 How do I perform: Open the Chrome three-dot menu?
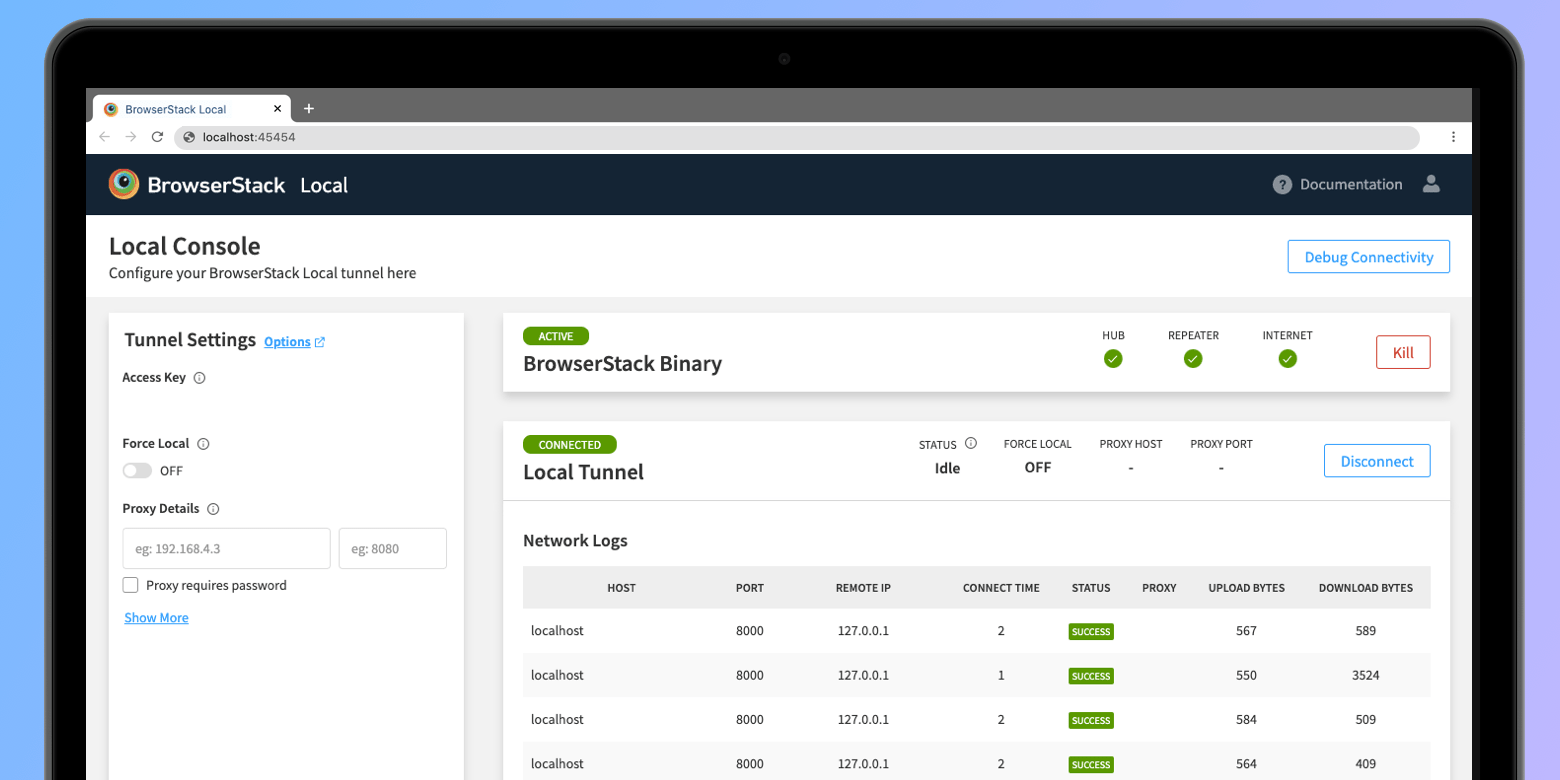pyautogui.click(x=1453, y=137)
